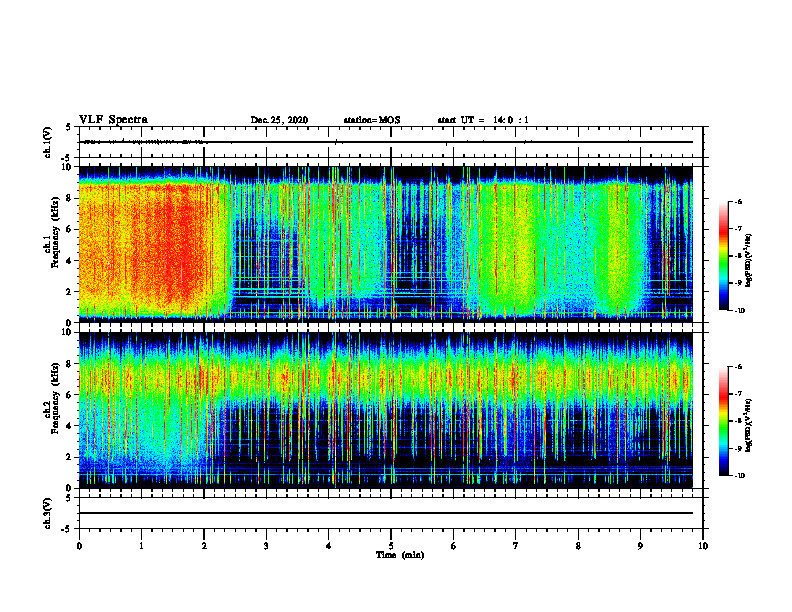Click the time axis tick label "3"
Viewport: 792px width, 612px height.
266,545
